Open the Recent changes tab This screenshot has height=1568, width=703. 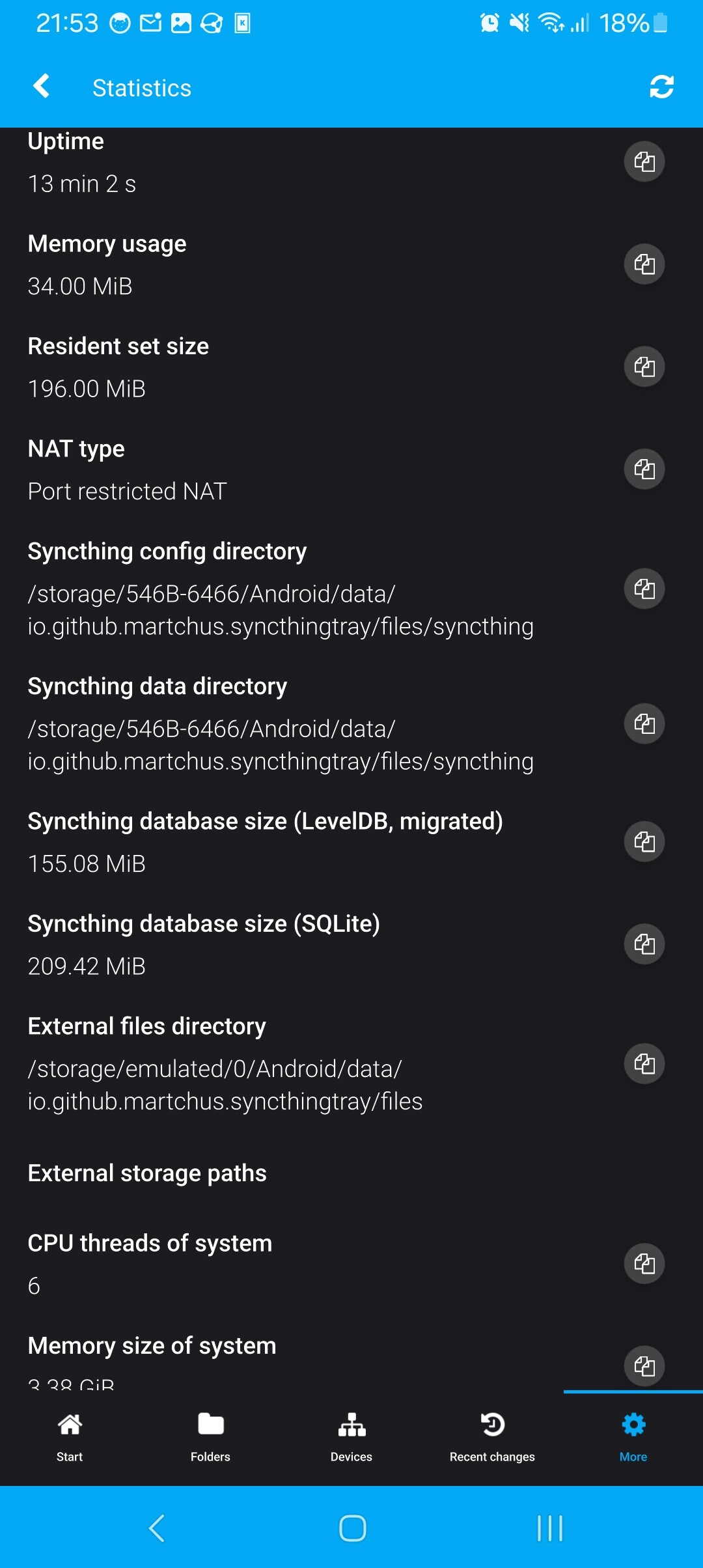[x=492, y=1437]
